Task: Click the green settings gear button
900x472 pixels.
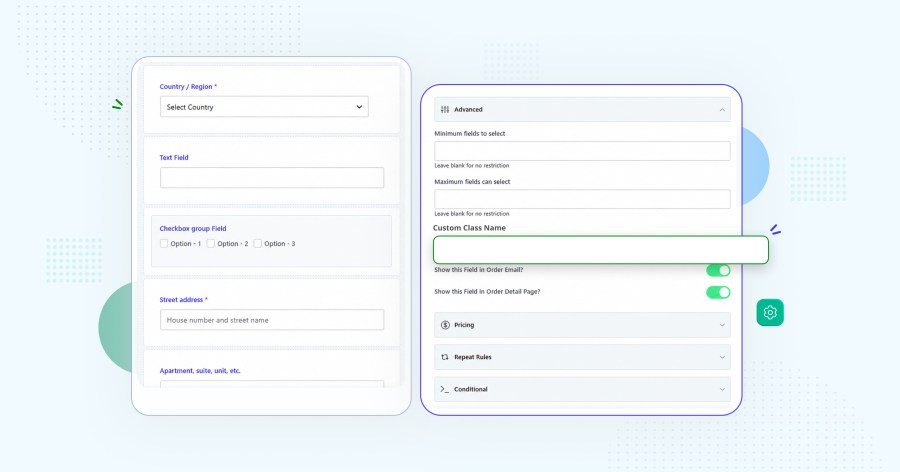Action: [x=770, y=312]
